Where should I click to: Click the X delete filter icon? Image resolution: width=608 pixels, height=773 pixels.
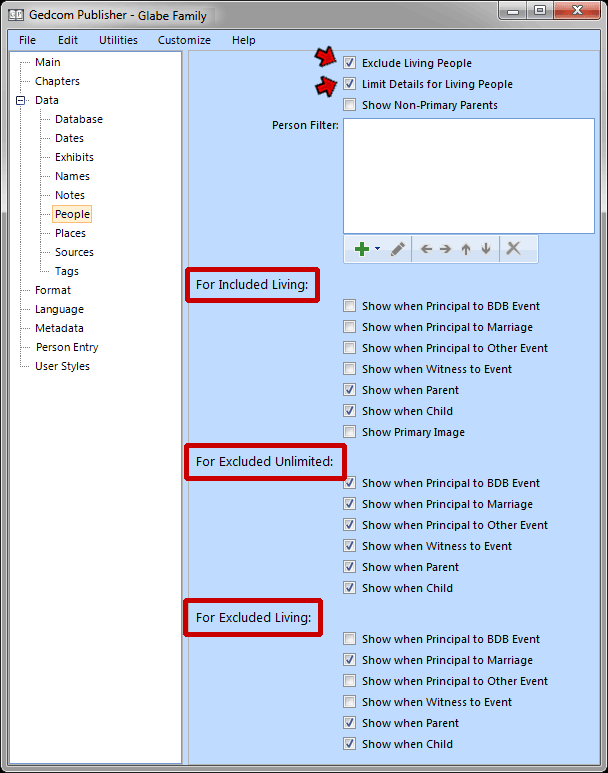tap(513, 248)
